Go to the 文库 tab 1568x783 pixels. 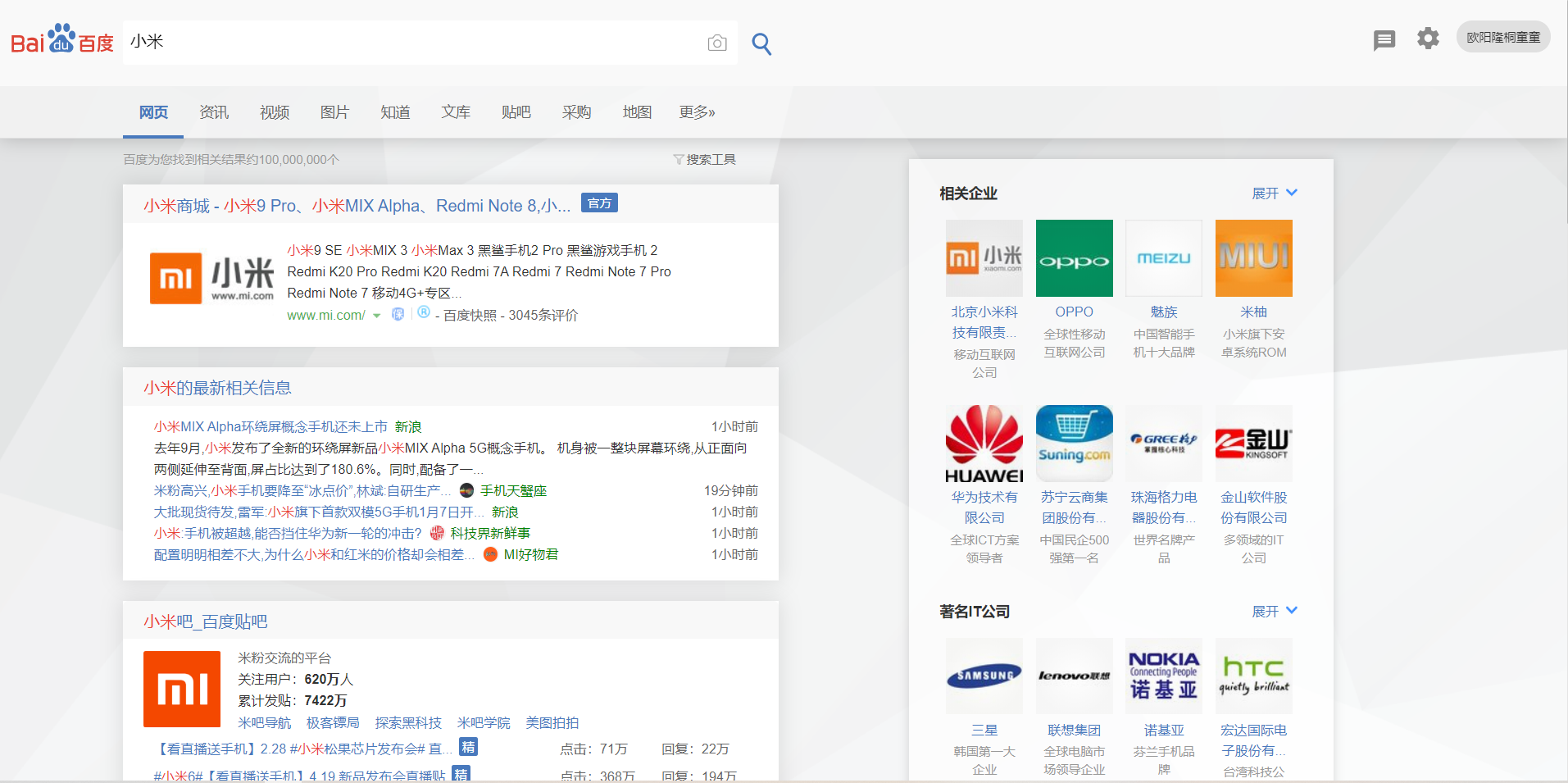pyautogui.click(x=456, y=112)
